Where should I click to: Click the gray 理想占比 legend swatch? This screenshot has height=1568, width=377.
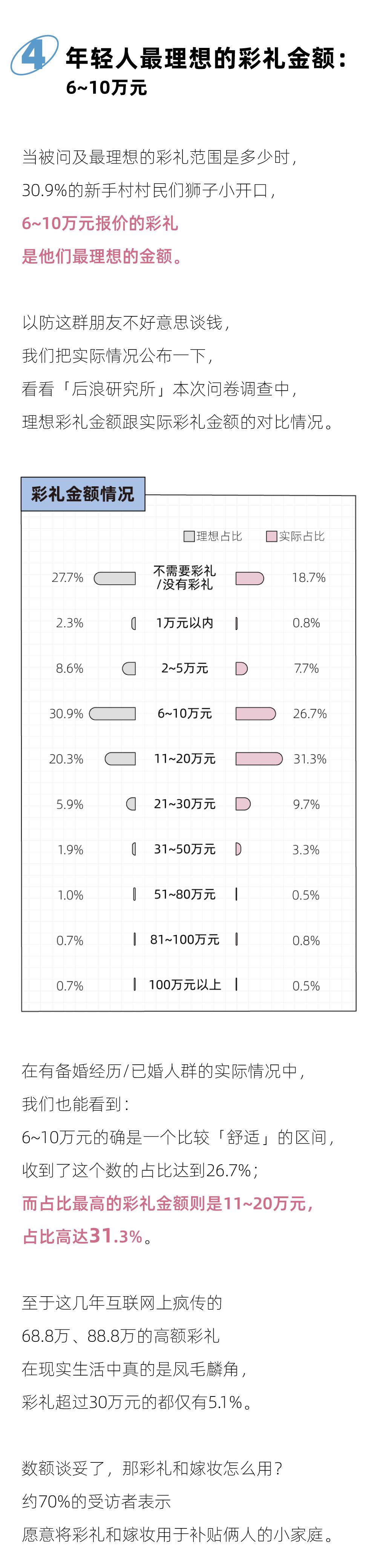[x=189, y=536]
